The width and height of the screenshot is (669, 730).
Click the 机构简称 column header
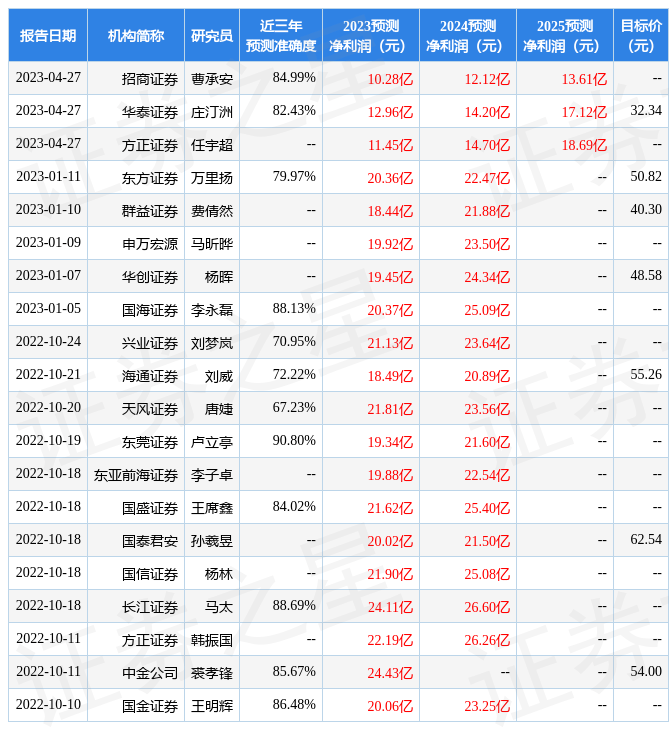(136, 35)
